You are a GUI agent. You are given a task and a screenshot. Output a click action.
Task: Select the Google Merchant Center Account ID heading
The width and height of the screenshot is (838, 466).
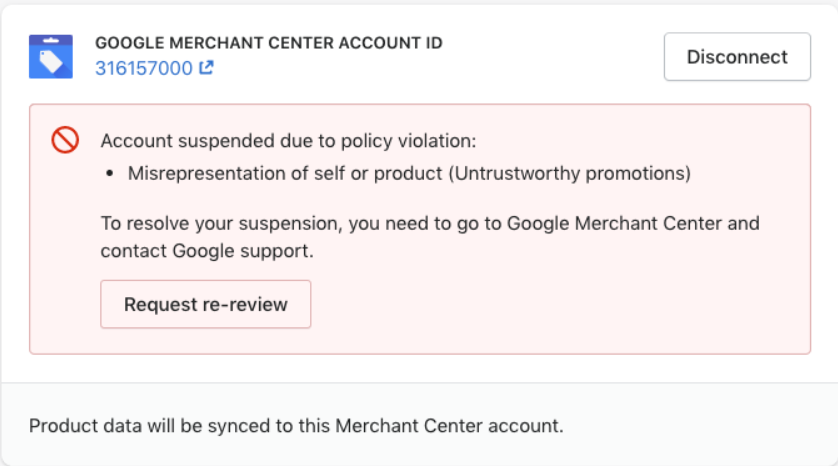(x=269, y=43)
